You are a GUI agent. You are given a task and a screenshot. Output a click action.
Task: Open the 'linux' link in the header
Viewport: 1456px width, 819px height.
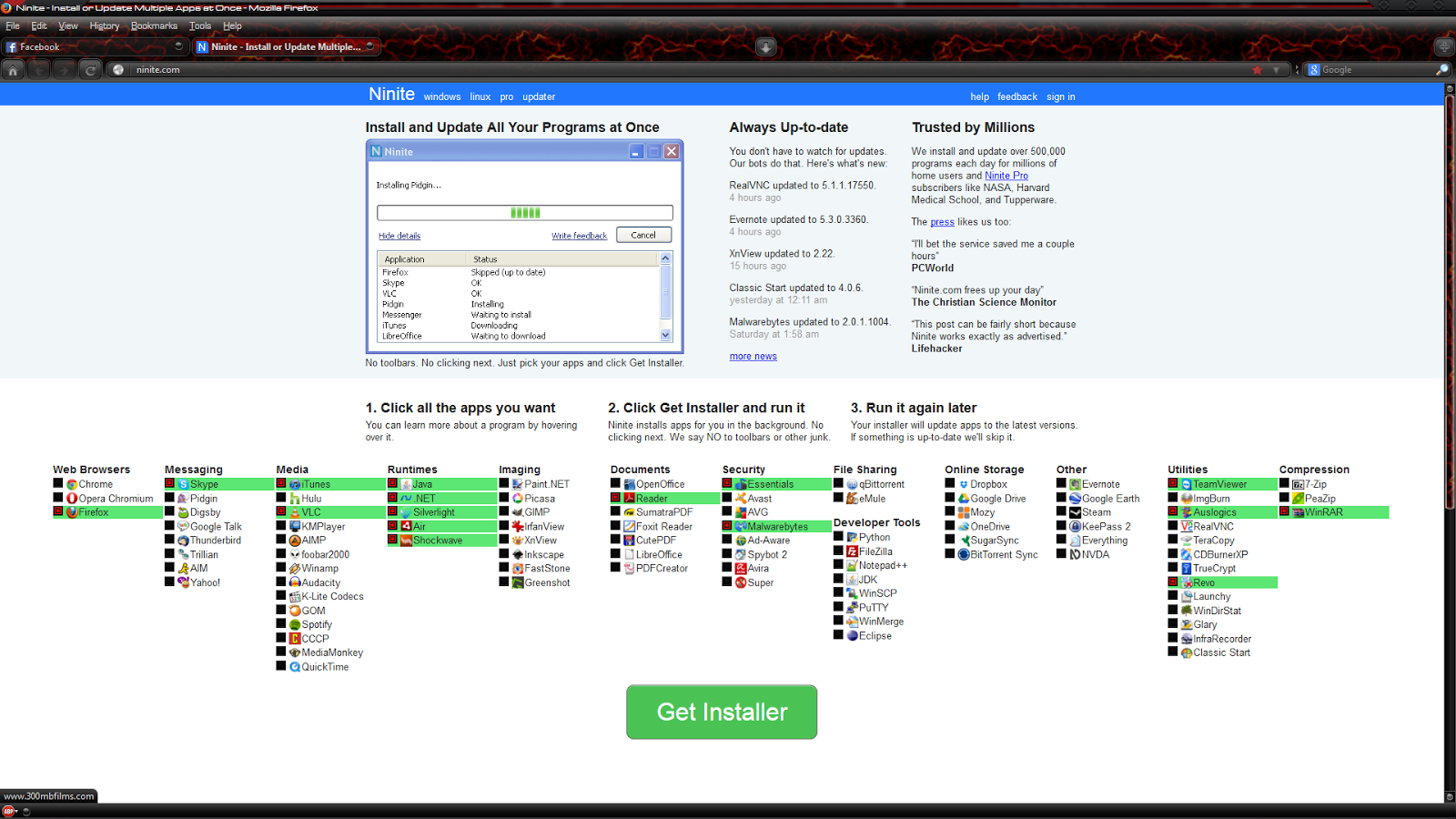tap(480, 96)
